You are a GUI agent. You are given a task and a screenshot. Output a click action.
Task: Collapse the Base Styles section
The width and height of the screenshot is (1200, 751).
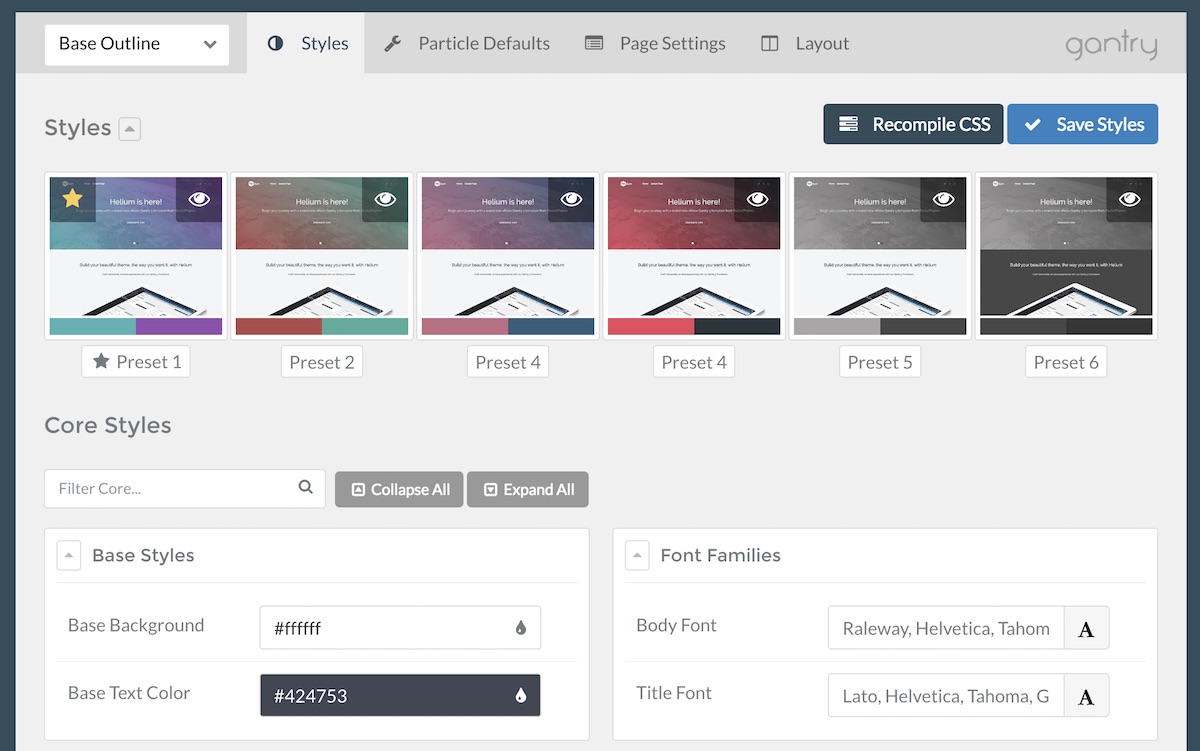pyautogui.click(x=68, y=555)
